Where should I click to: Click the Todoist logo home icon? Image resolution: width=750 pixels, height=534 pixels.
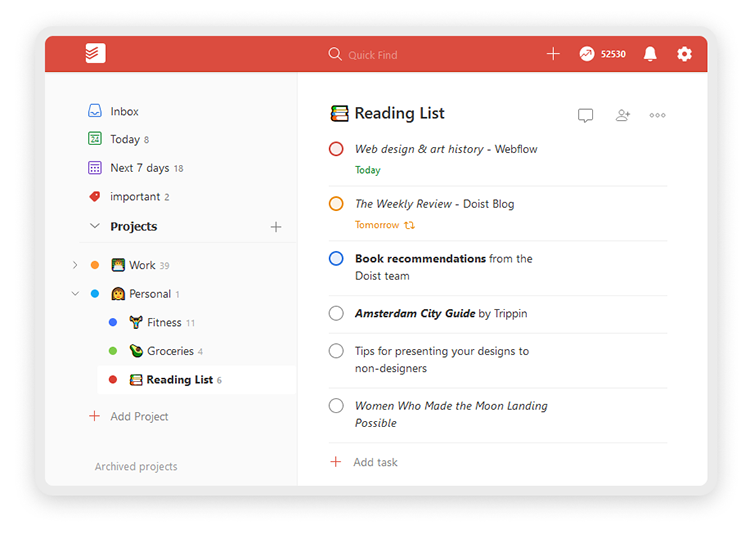[95, 53]
